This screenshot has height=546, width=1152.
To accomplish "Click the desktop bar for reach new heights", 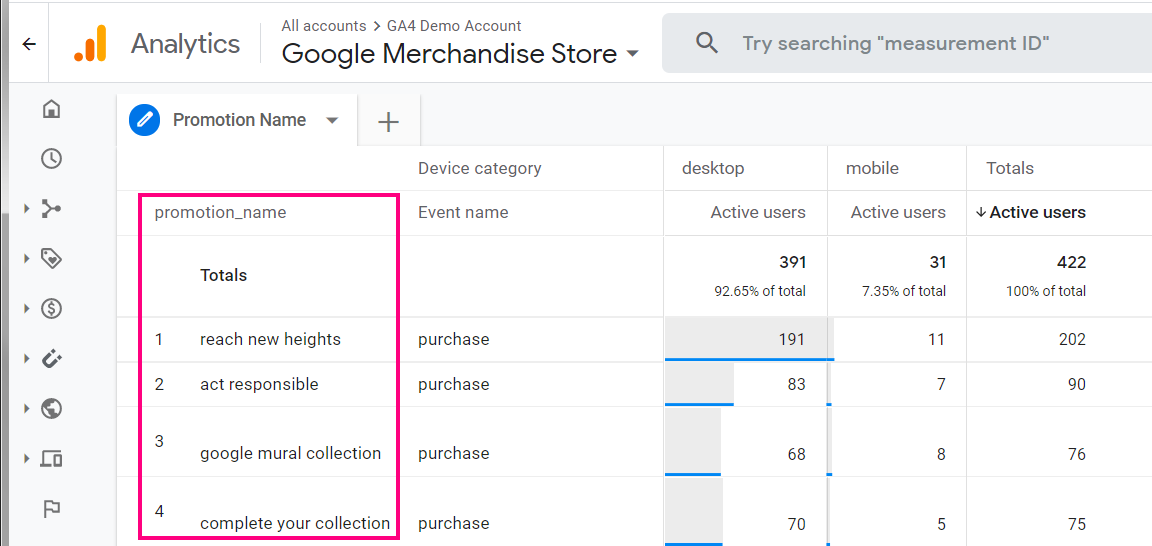I will pos(748,339).
